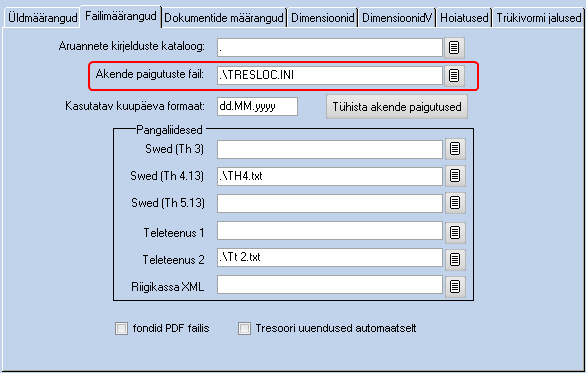Click the Teleteenus 1 input field
This screenshot has width=586, height=373.
click(330, 231)
